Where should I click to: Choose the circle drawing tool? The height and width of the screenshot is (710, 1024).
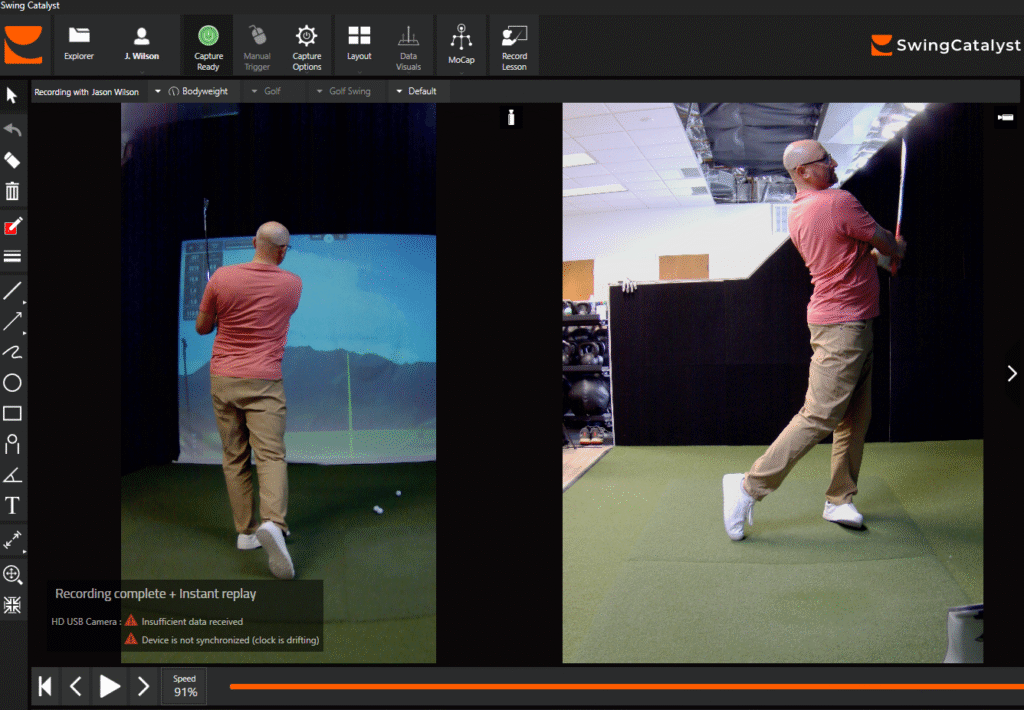tap(12, 383)
